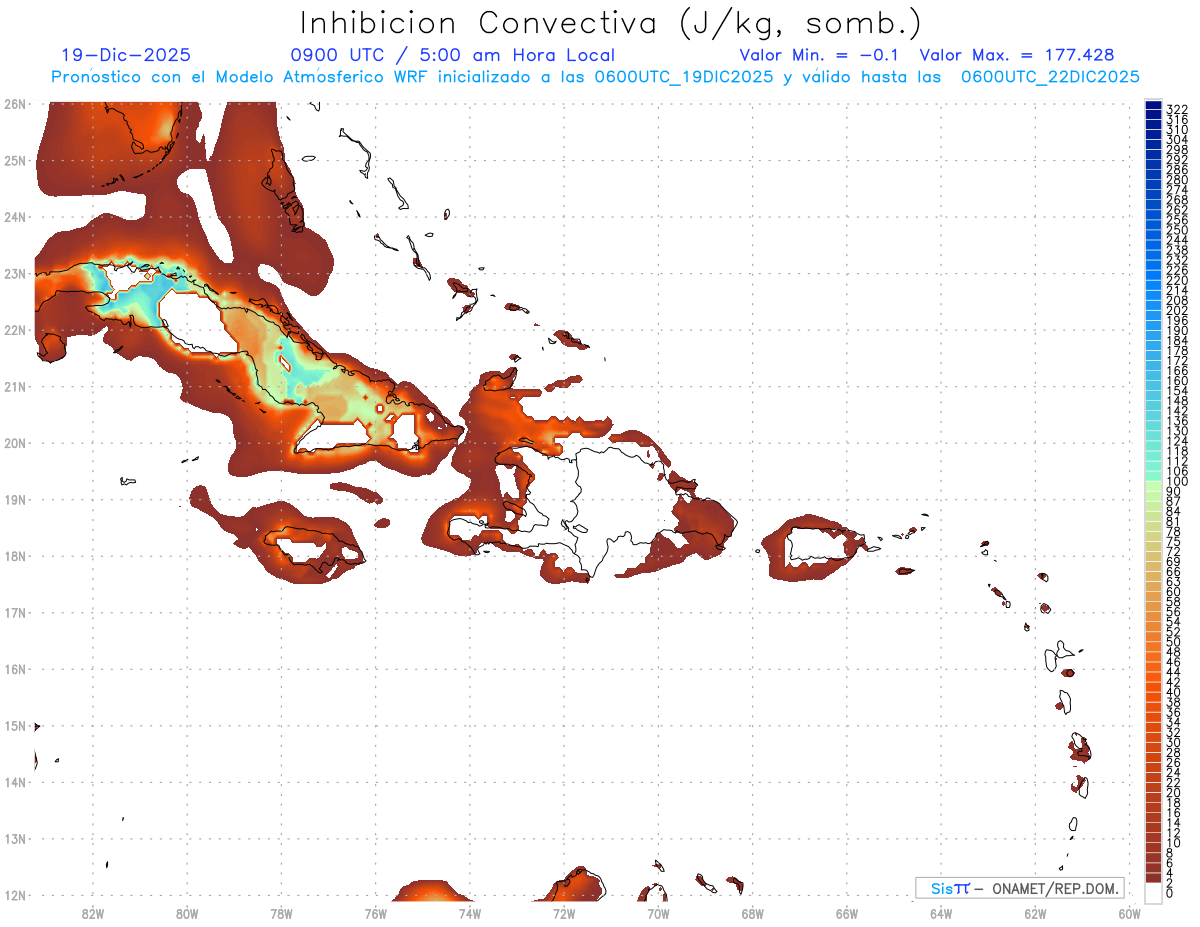Image resolution: width=1200 pixels, height=927 pixels.
Task: Click the 68W longitude label
Action: tap(753, 913)
